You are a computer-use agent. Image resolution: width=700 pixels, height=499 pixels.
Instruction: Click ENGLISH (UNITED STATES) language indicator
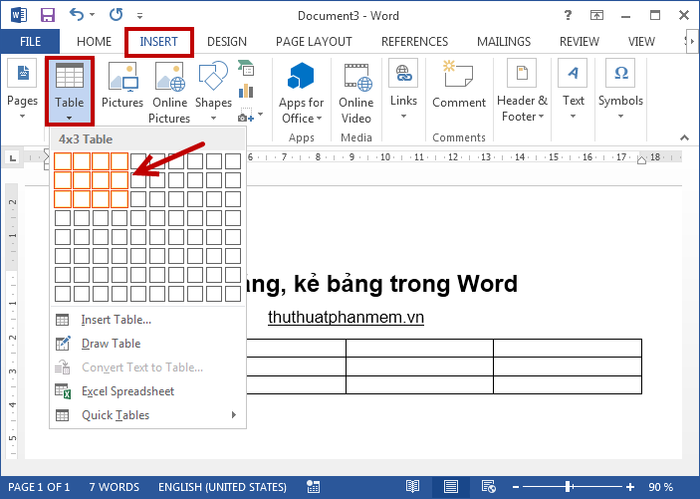(x=222, y=487)
